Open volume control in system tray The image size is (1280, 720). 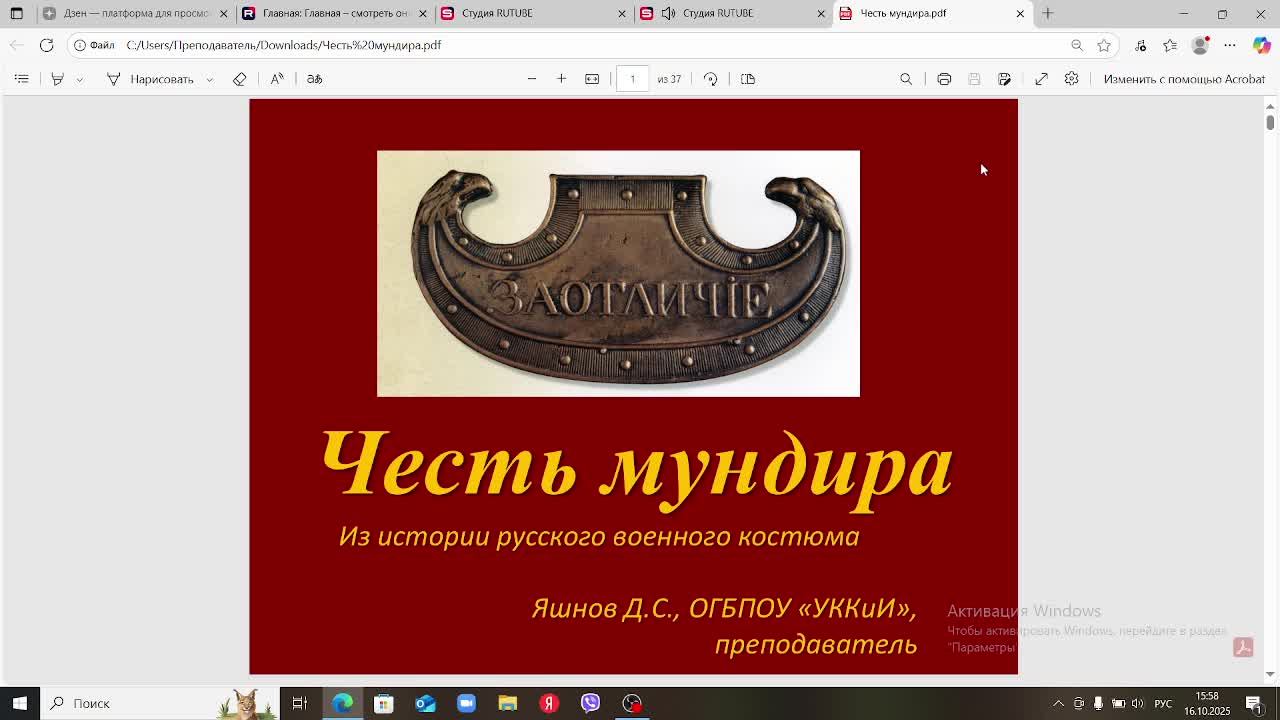(x=1137, y=703)
